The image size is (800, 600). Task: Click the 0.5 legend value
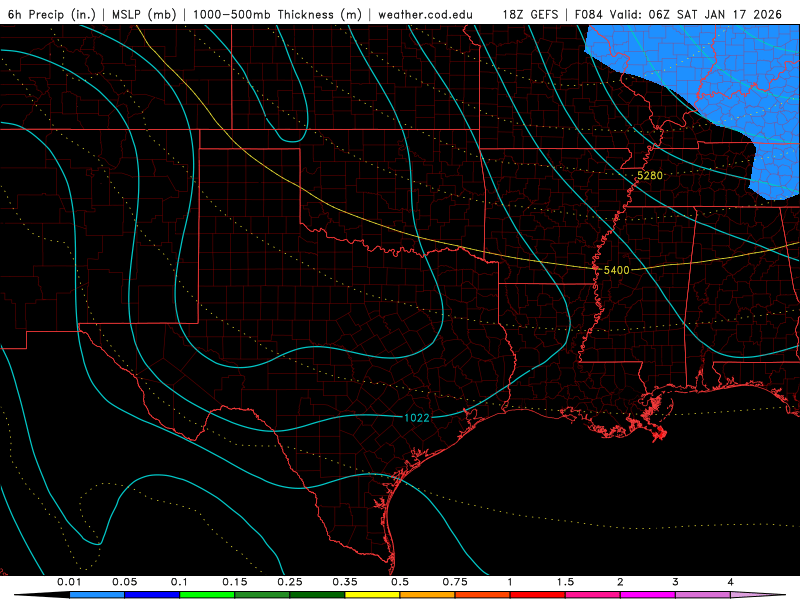tap(400, 582)
